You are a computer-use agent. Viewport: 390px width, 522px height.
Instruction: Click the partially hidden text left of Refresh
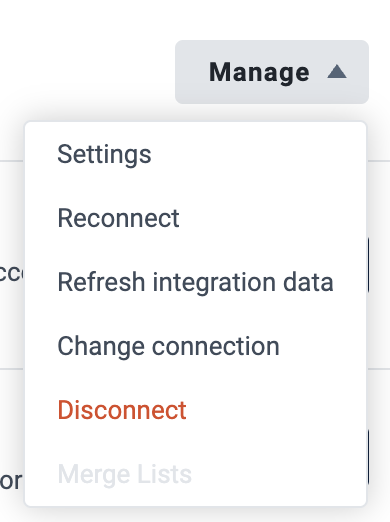tap(11, 273)
